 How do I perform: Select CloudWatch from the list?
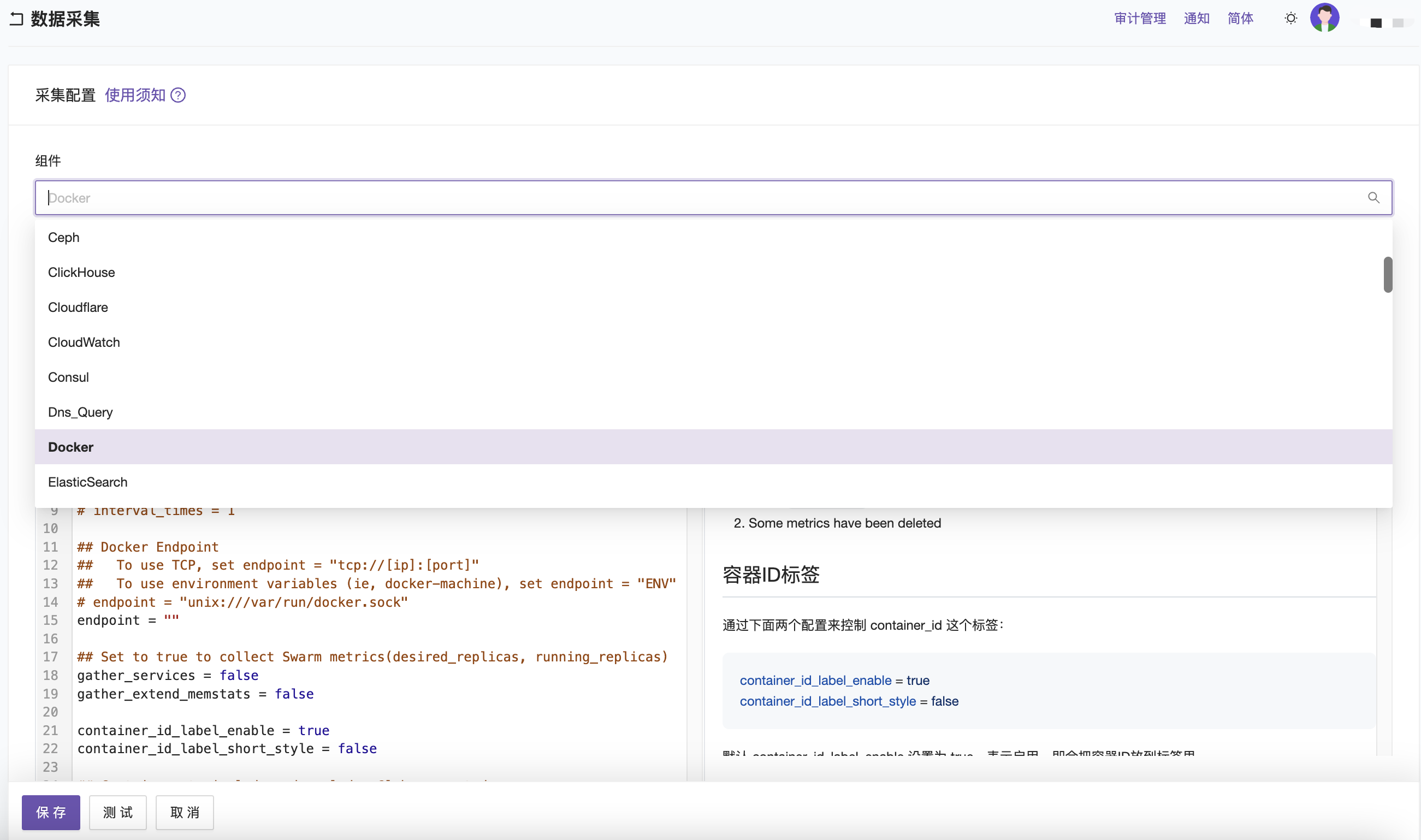(84, 342)
